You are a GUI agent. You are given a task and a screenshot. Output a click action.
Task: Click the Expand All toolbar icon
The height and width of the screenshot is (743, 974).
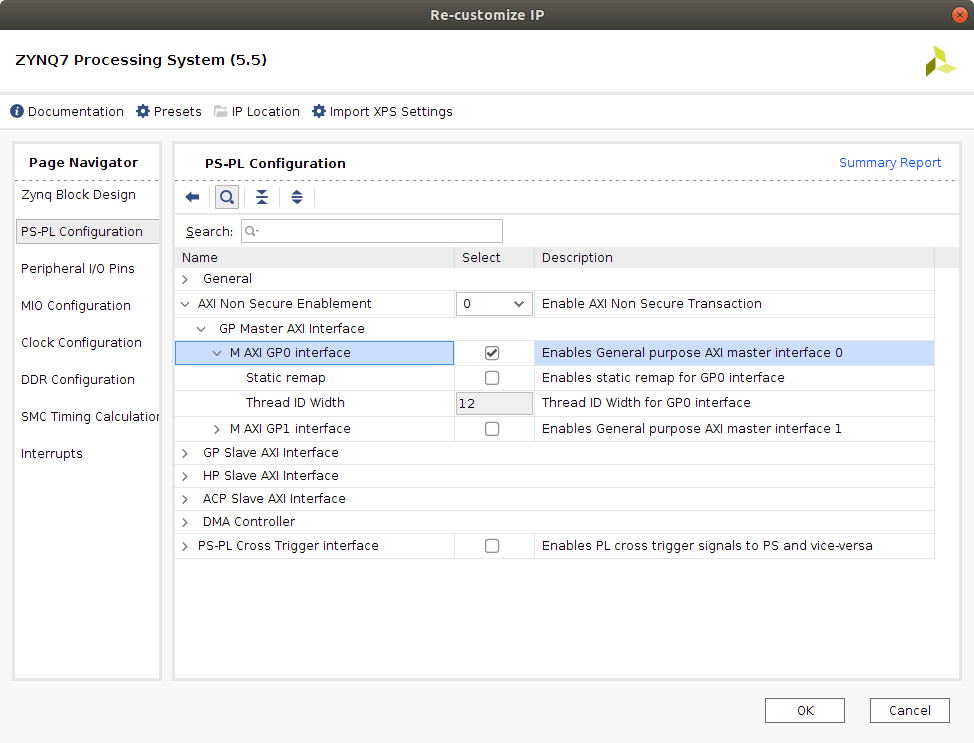297,198
